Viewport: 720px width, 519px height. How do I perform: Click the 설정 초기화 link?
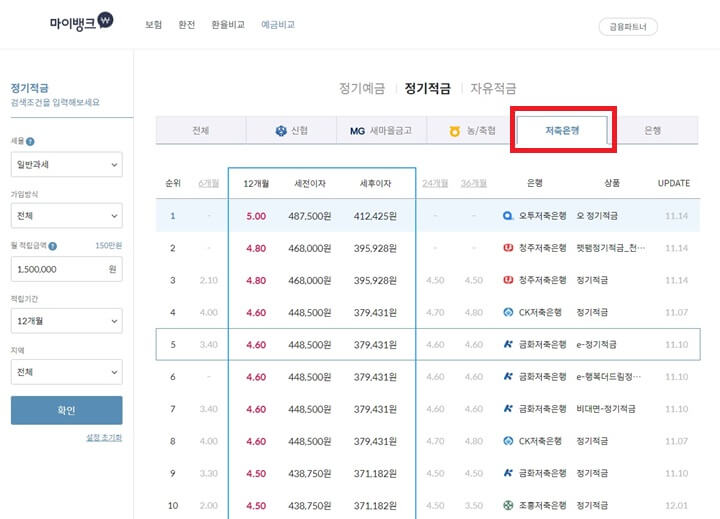104,438
